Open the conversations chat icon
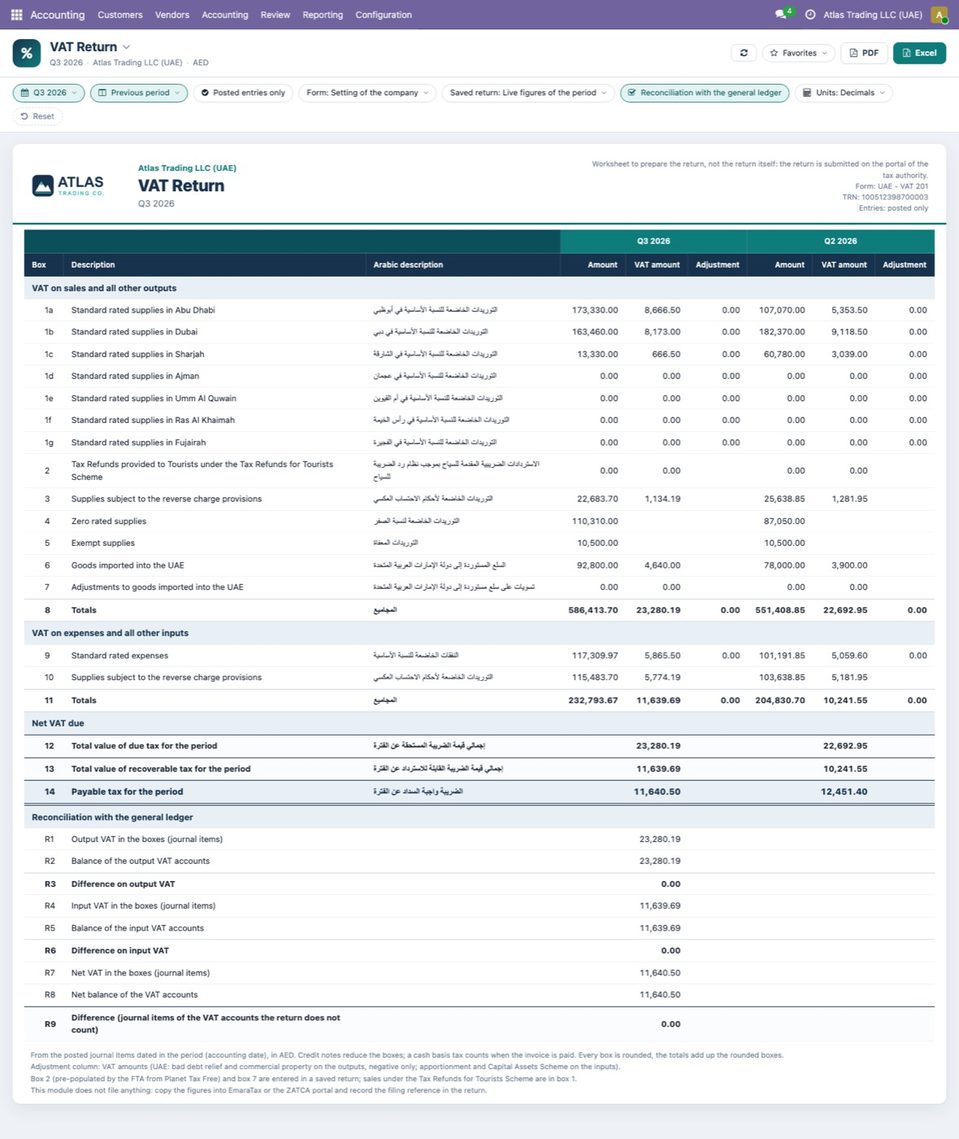The width and height of the screenshot is (959, 1139). (782, 14)
